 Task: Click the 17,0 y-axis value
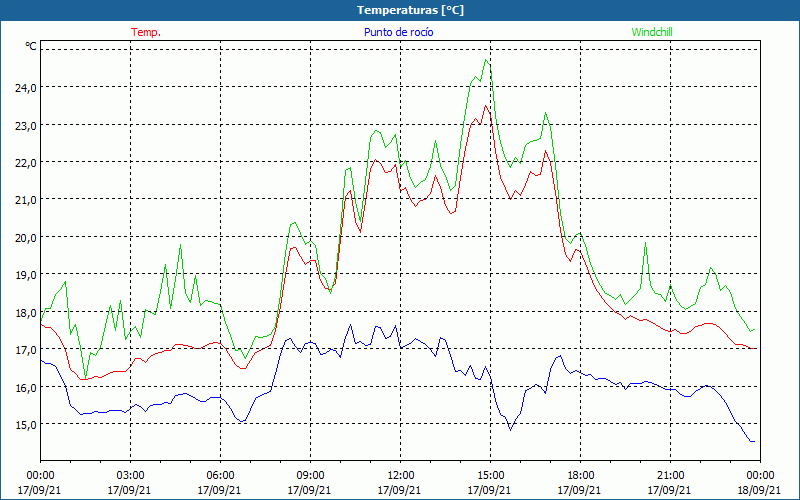click(25, 349)
